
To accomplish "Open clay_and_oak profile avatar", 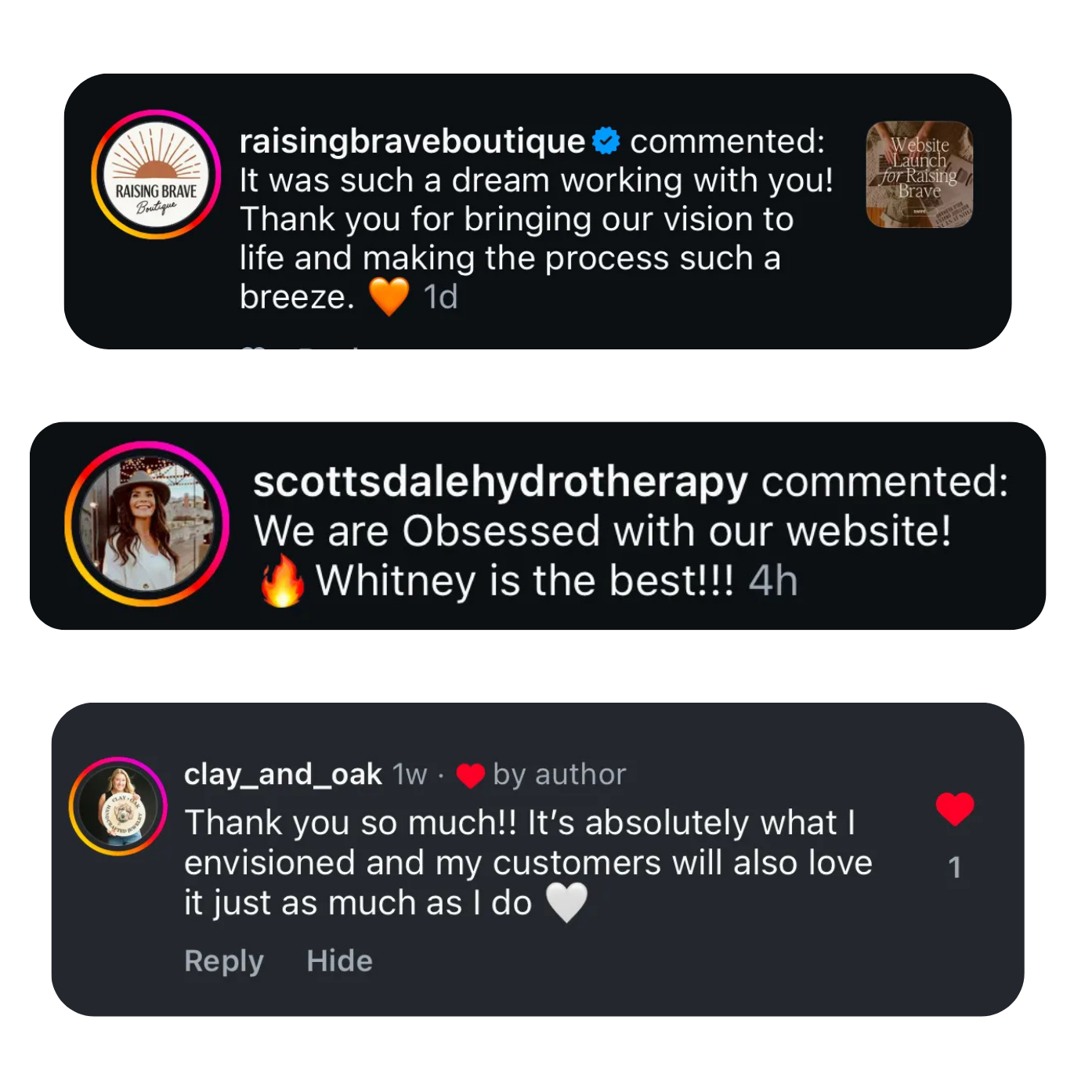I will 118,806.
